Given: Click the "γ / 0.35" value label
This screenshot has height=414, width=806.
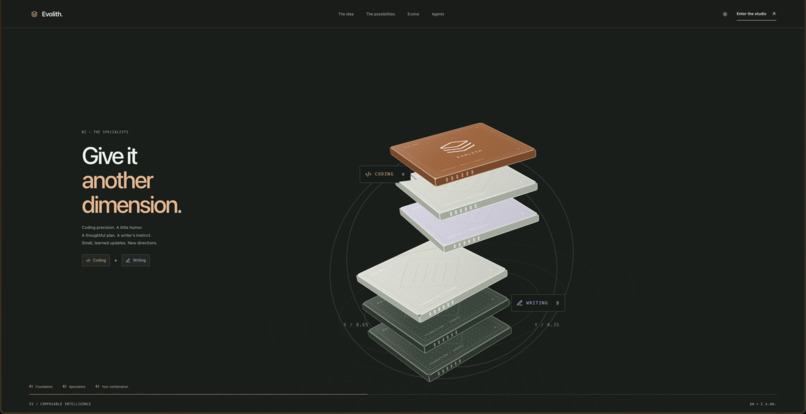Looking at the screenshot, I should 546,325.
